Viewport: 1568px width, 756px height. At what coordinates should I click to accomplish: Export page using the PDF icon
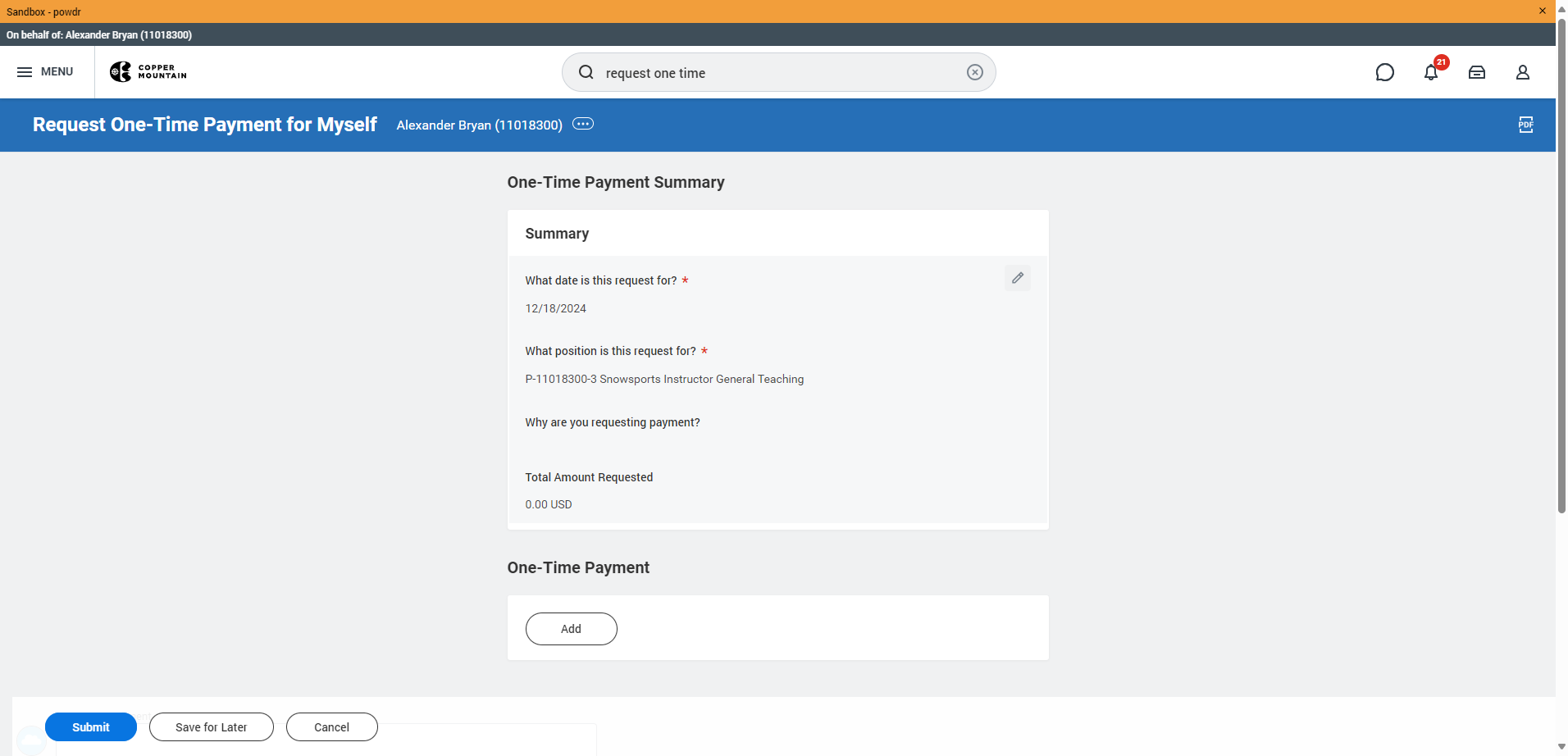[x=1525, y=125]
